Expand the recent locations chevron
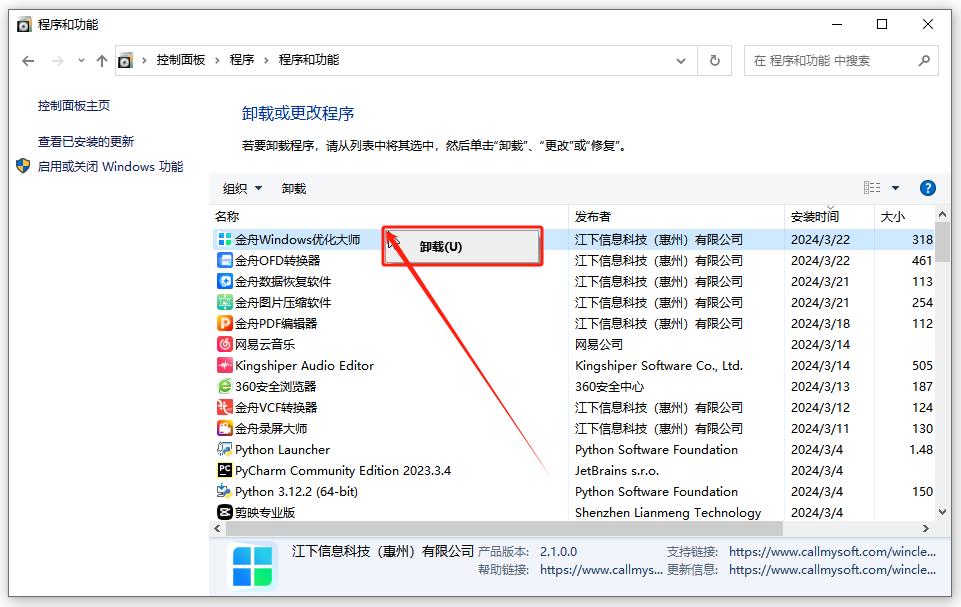Image resolution: width=961 pixels, height=607 pixels. click(81, 61)
